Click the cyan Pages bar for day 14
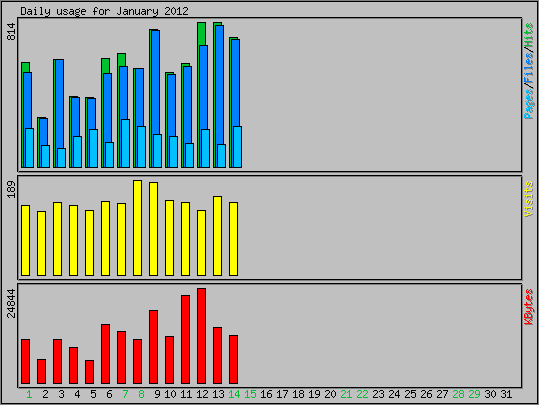 click(x=238, y=147)
